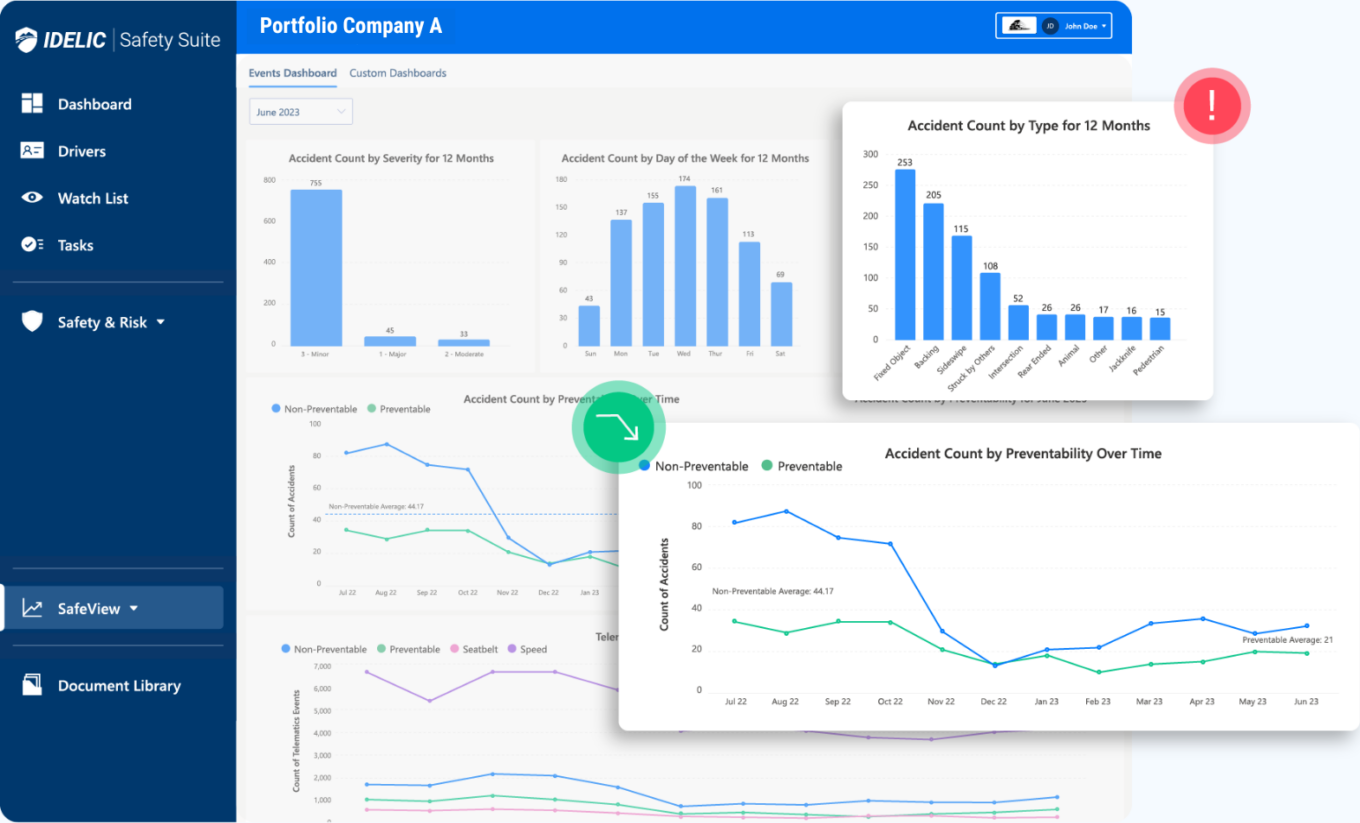1360x823 pixels.
Task: Select the Fri bar labeled 113
Action: point(749,294)
